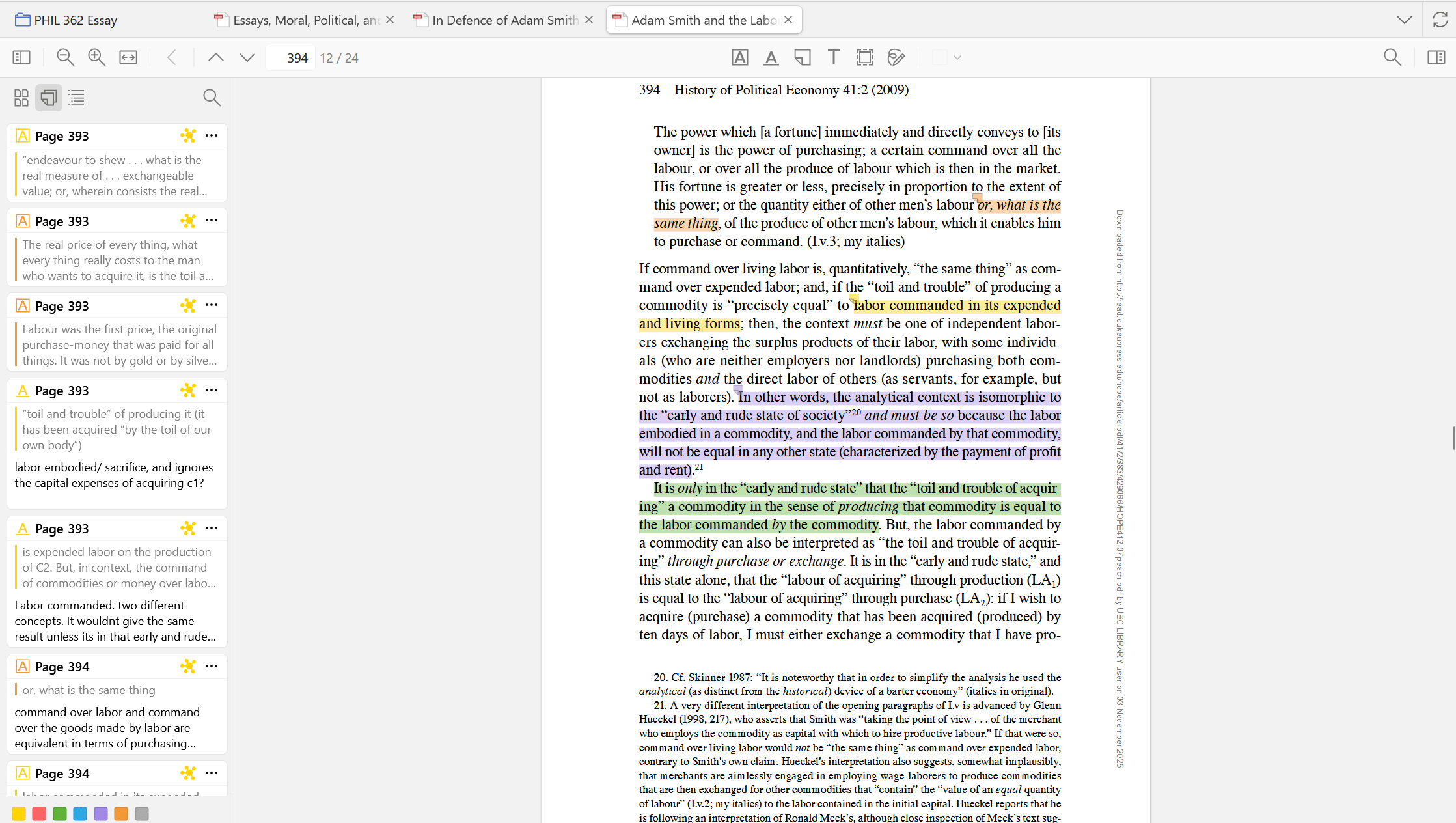Select the eraser tool
The image size is (1456, 823).
(x=896, y=57)
